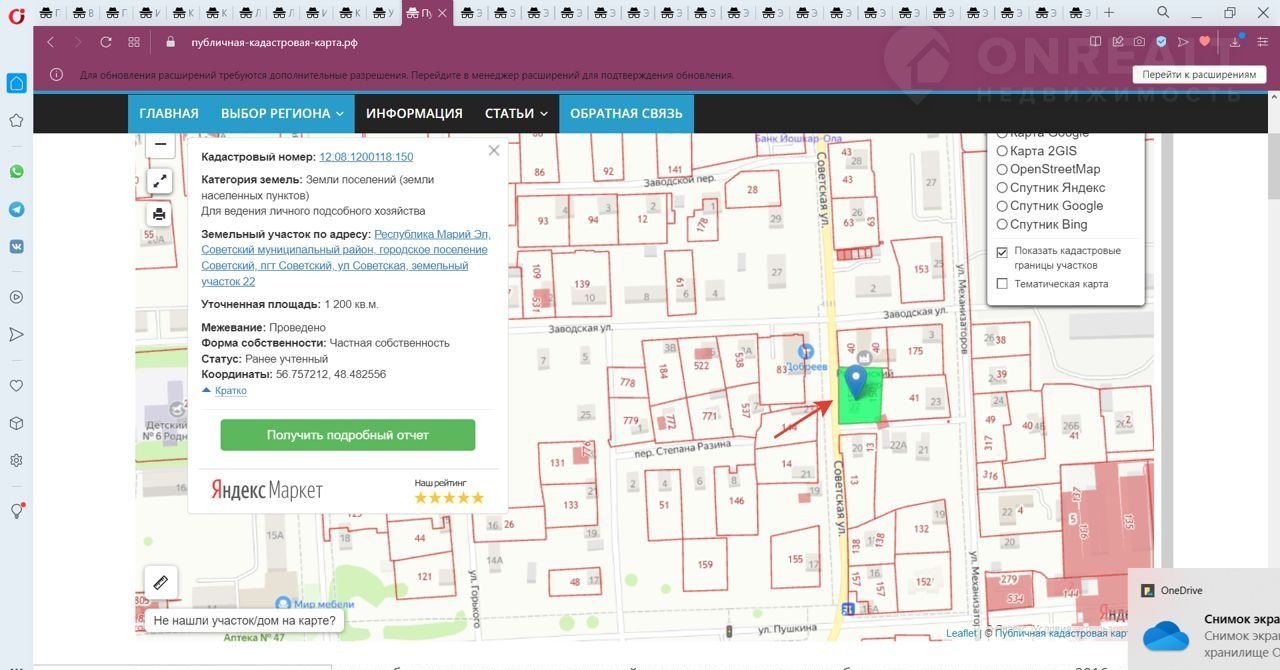Select the OpenStreetMap radio option

[1002, 169]
